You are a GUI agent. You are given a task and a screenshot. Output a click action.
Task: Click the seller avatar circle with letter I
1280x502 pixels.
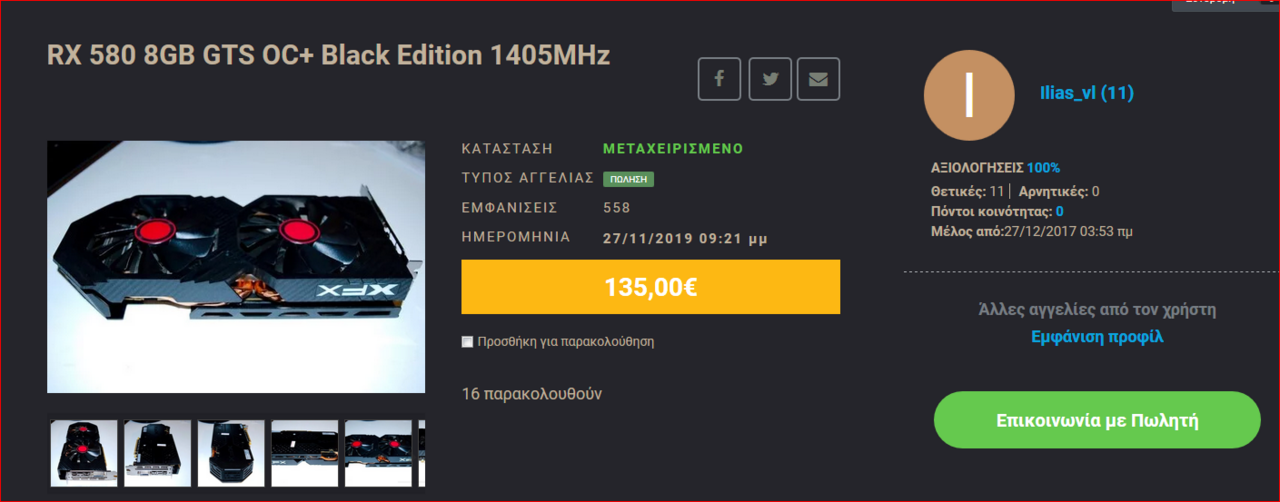pyautogui.click(x=968, y=95)
